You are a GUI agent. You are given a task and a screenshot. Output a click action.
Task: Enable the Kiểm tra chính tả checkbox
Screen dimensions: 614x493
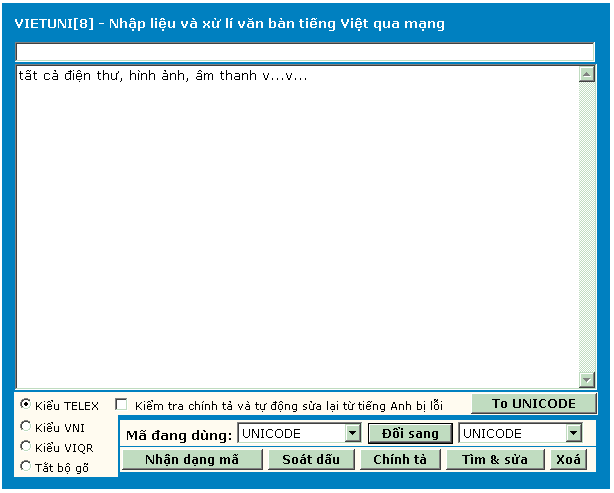(122, 405)
